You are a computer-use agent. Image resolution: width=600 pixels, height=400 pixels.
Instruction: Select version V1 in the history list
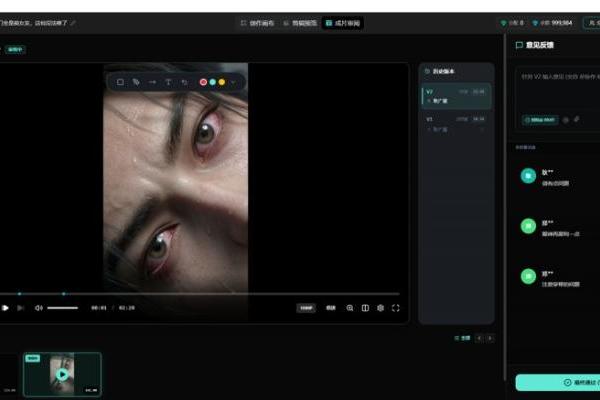(x=456, y=124)
